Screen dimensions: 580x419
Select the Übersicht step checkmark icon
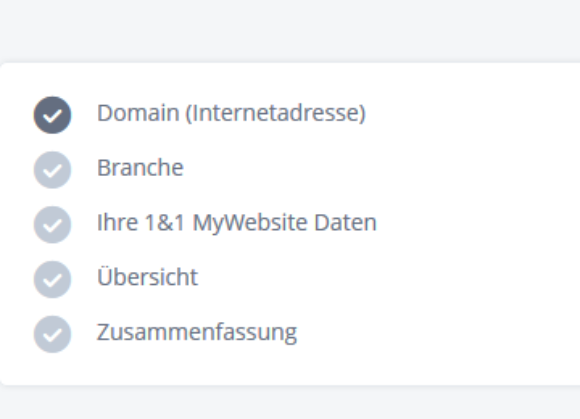click(x=53, y=279)
